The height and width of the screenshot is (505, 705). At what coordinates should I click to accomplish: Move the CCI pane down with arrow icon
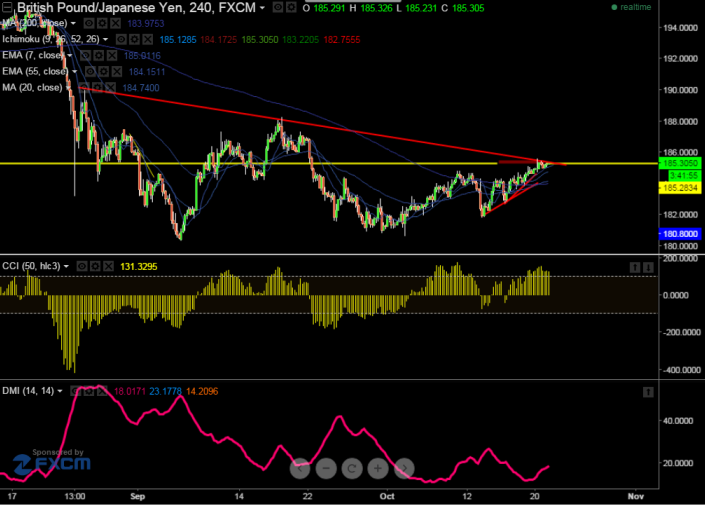coord(648,268)
